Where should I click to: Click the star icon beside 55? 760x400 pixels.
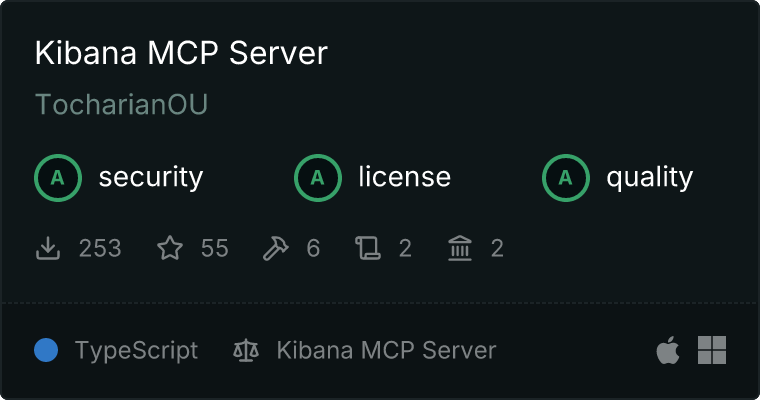pos(170,248)
